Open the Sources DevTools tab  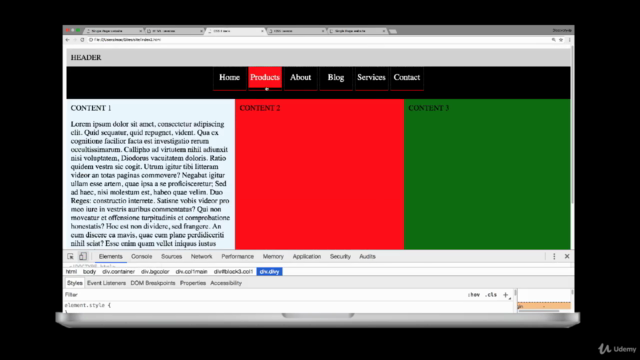tap(171, 256)
